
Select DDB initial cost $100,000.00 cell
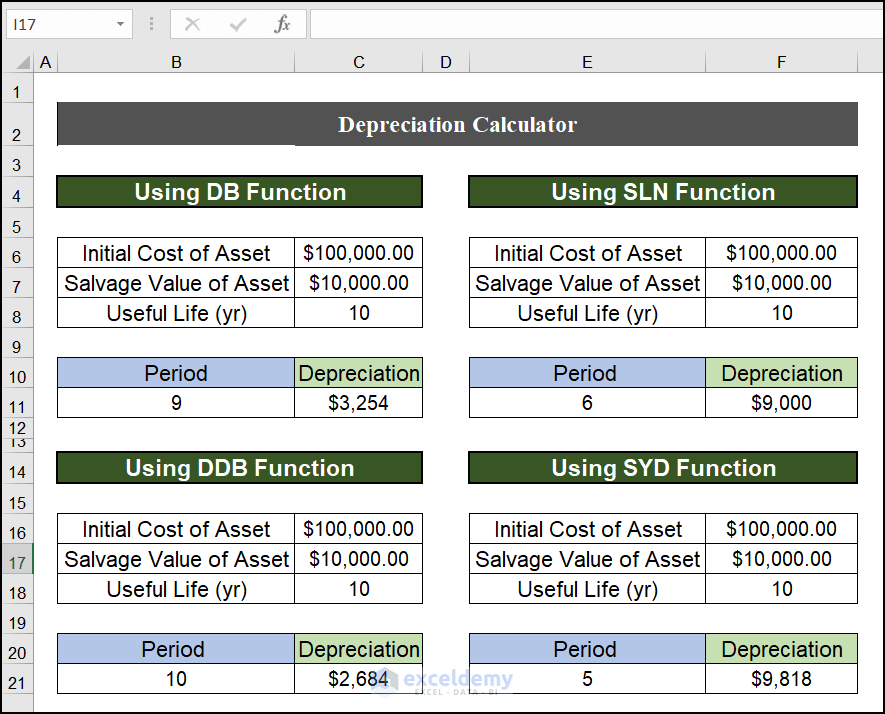[x=358, y=529]
